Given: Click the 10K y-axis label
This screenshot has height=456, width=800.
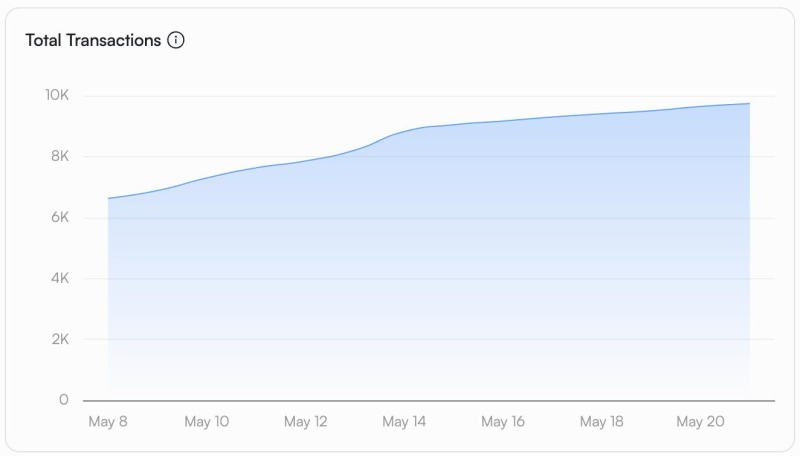Looking at the screenshot, I should 56,96.
